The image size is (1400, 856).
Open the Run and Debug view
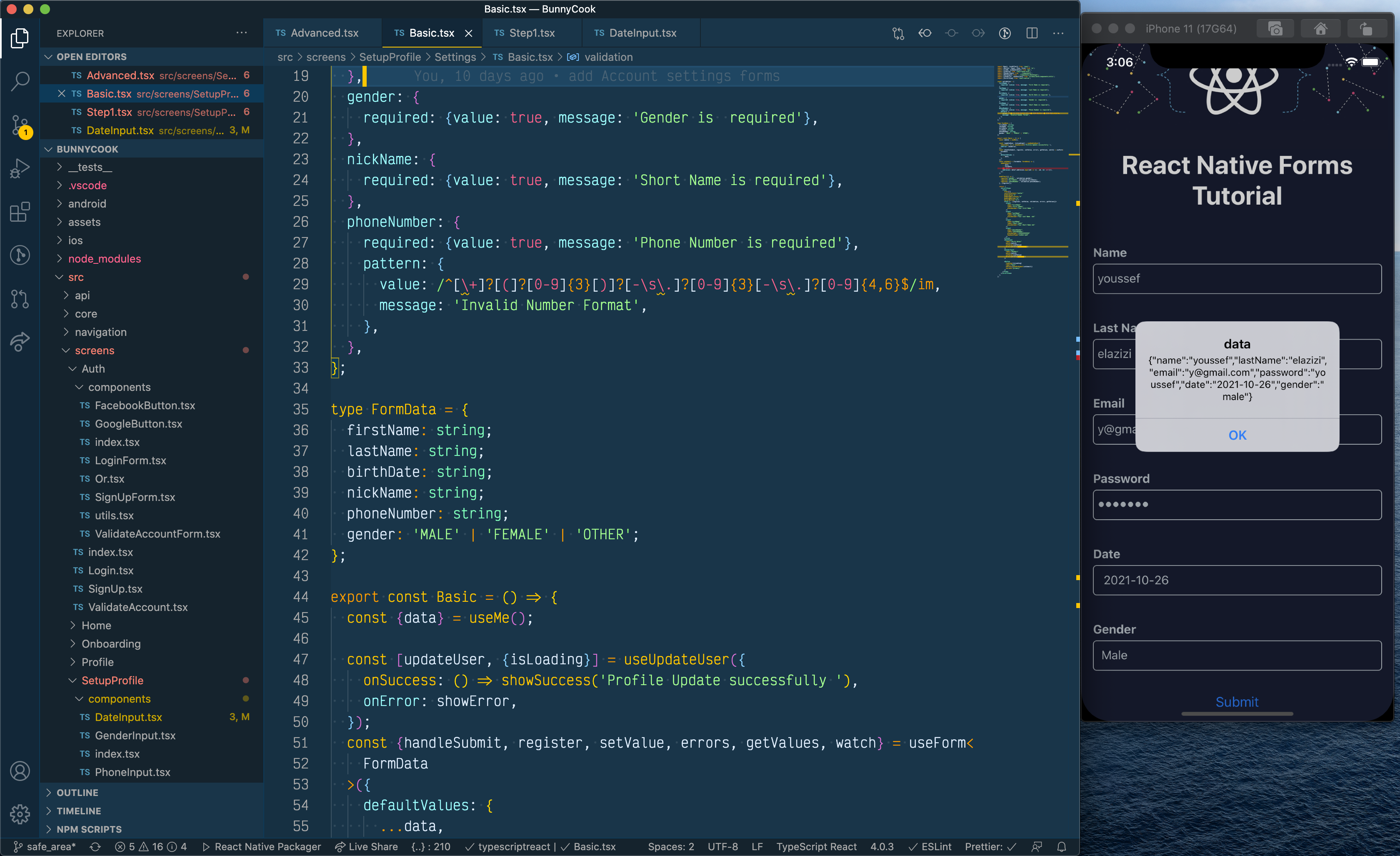[x=20, y=168]
